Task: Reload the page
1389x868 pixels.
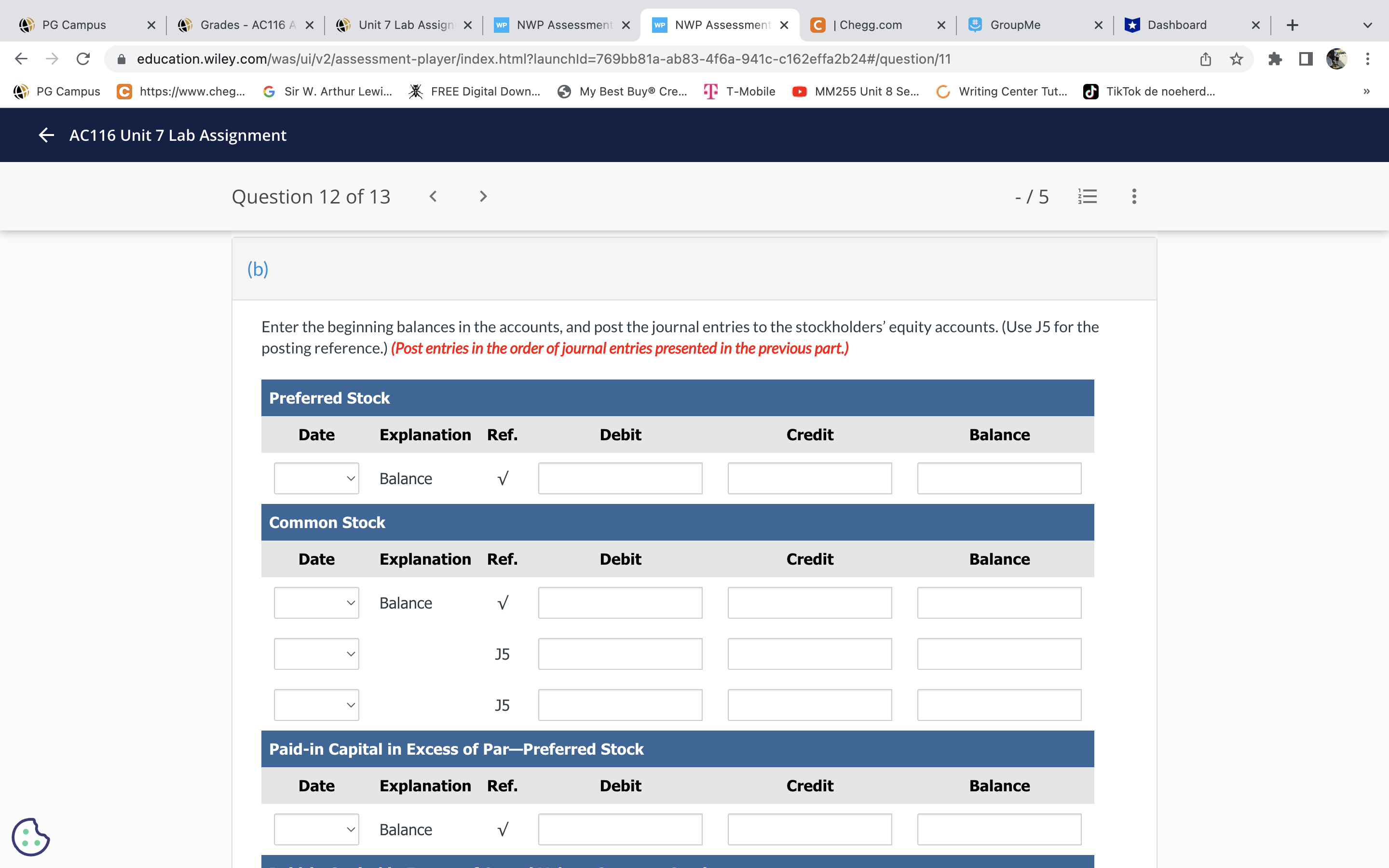Action: (x=83, y=59)
